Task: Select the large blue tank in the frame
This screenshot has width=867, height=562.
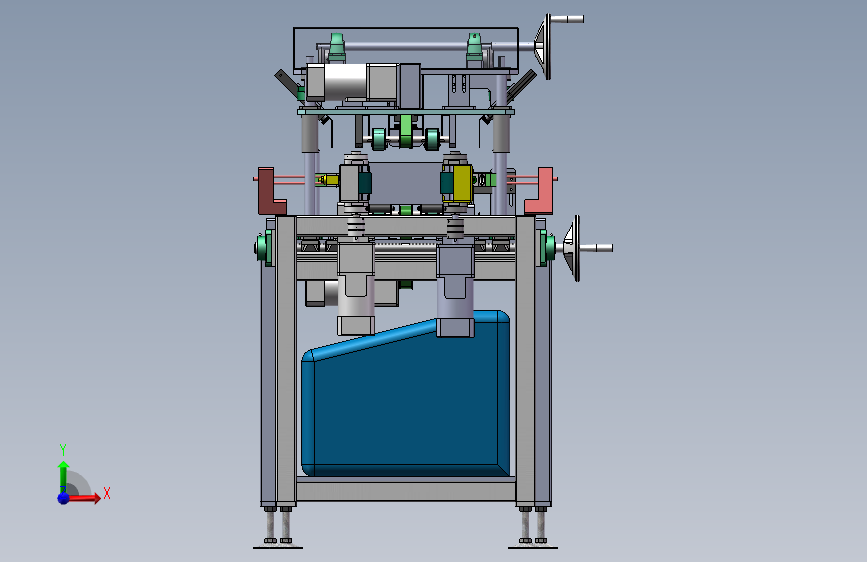Action: (406, 393)
